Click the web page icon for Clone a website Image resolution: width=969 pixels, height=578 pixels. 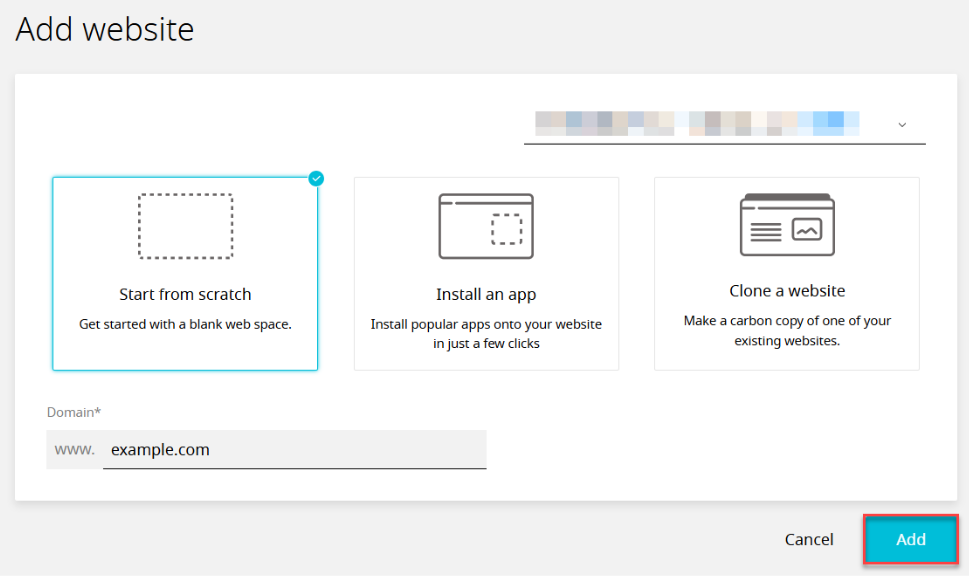click(x=787, y=224)
